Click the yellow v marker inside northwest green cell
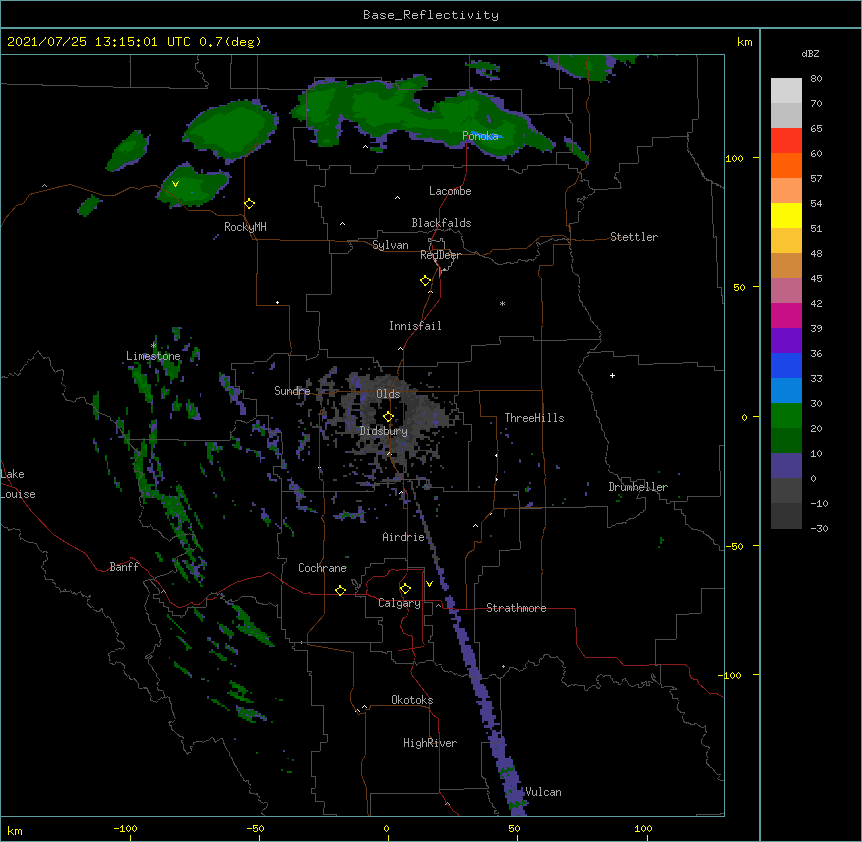 [175, 184]
